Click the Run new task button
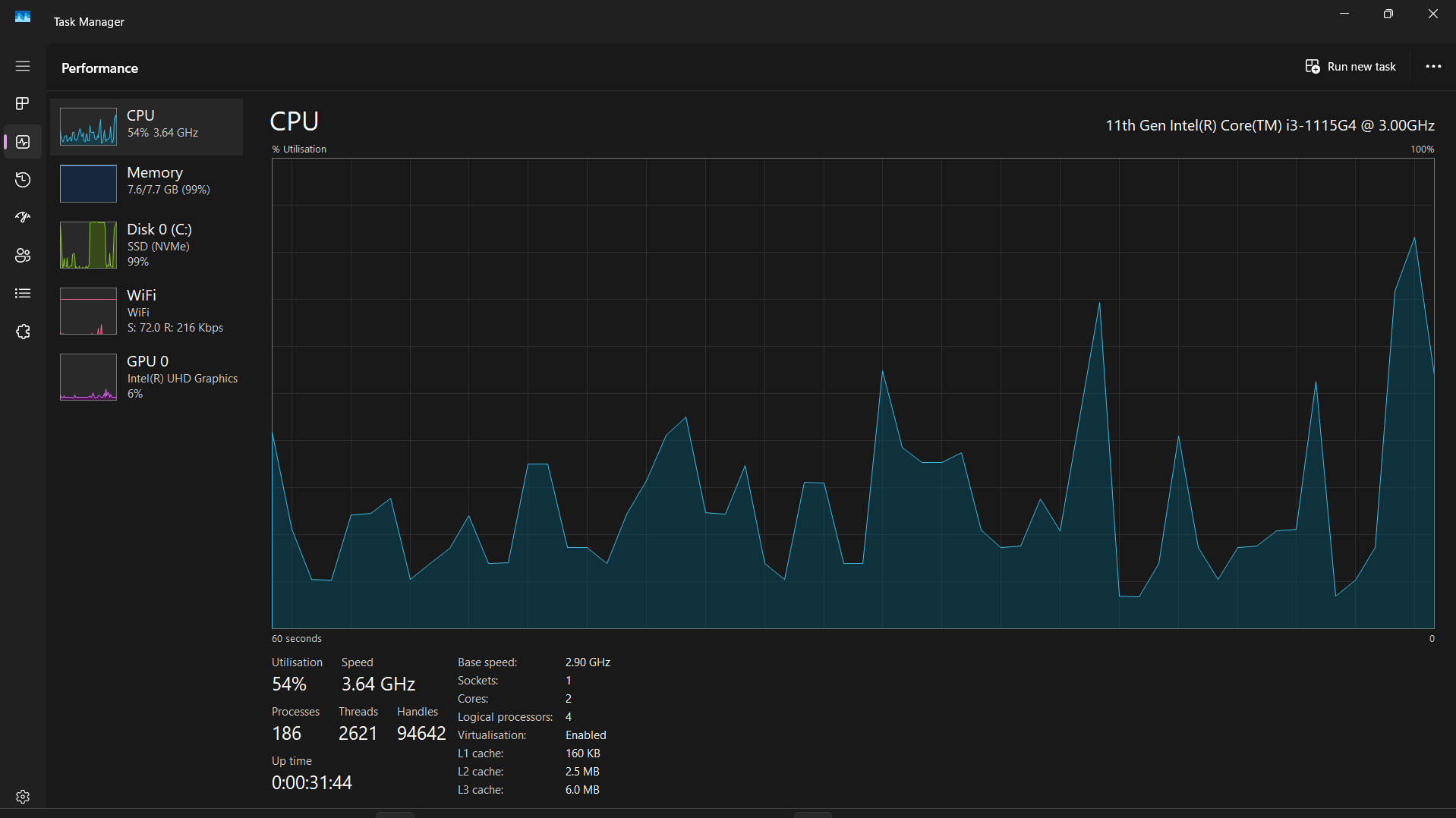This screenshot has height=818, width=1456. (x=1350, y=67)
